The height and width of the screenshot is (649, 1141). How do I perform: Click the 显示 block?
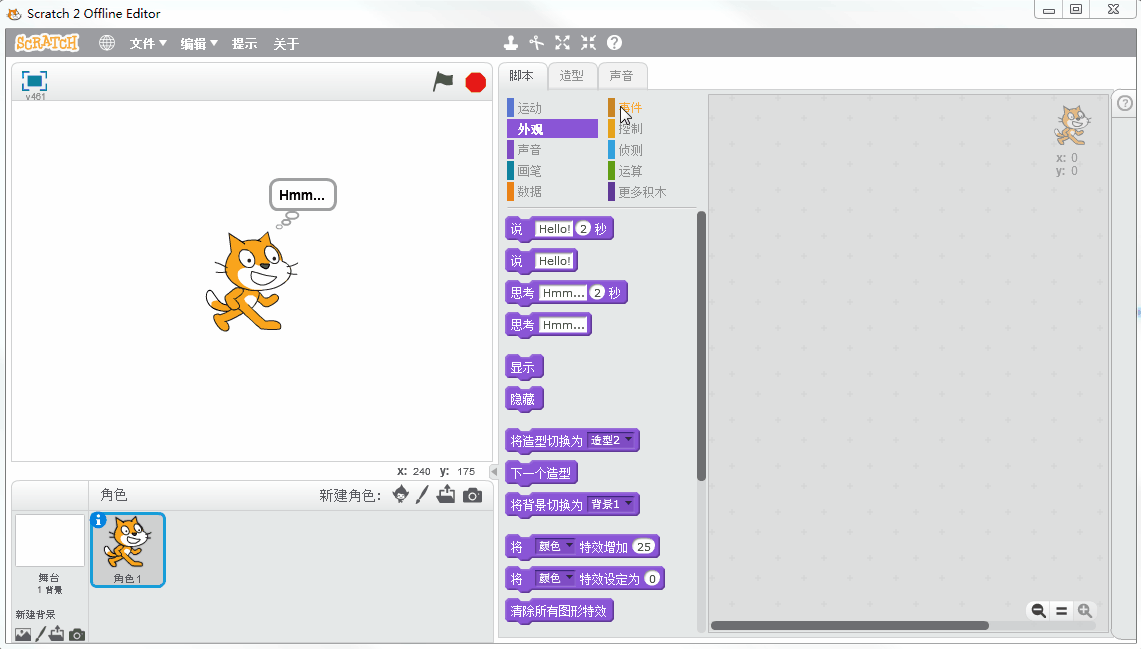point(524,367)
